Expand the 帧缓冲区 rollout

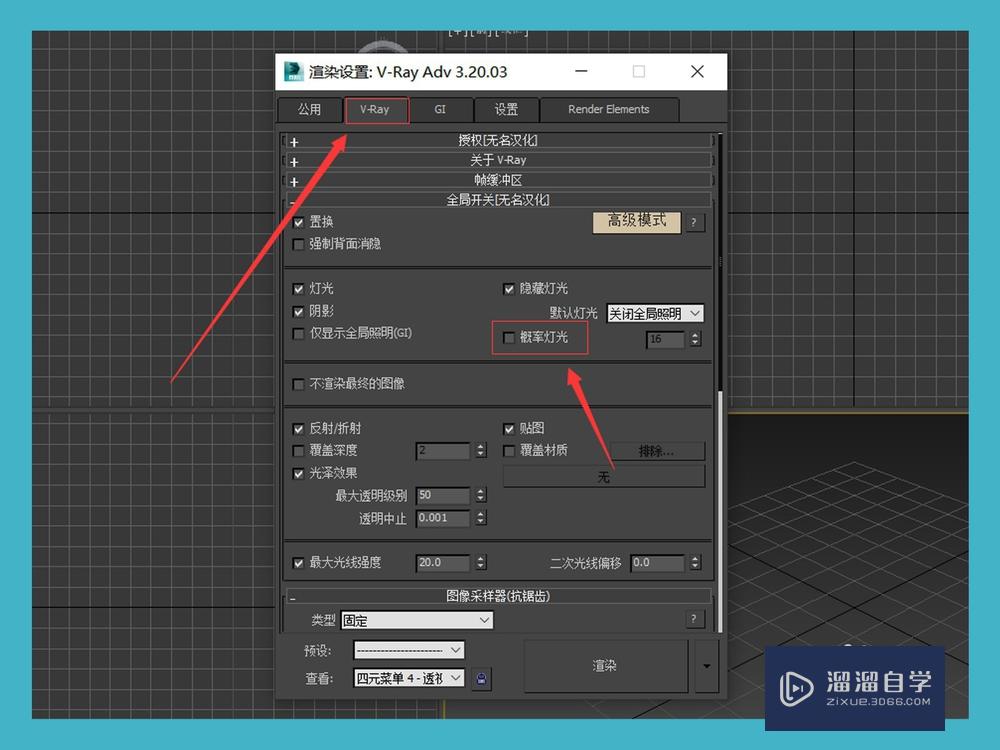click(497, 179)
